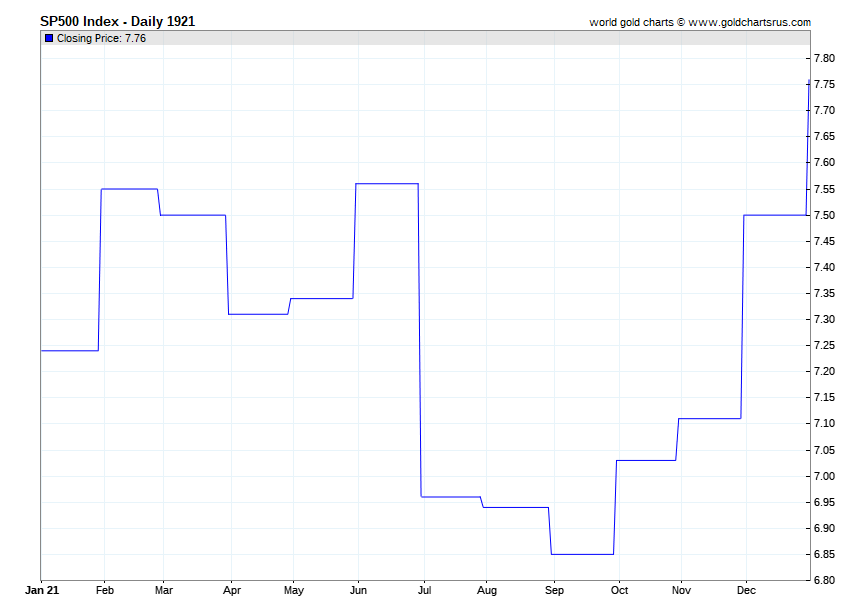
Task: Click the September low segment at 6.85
Action: click(582, 554)
